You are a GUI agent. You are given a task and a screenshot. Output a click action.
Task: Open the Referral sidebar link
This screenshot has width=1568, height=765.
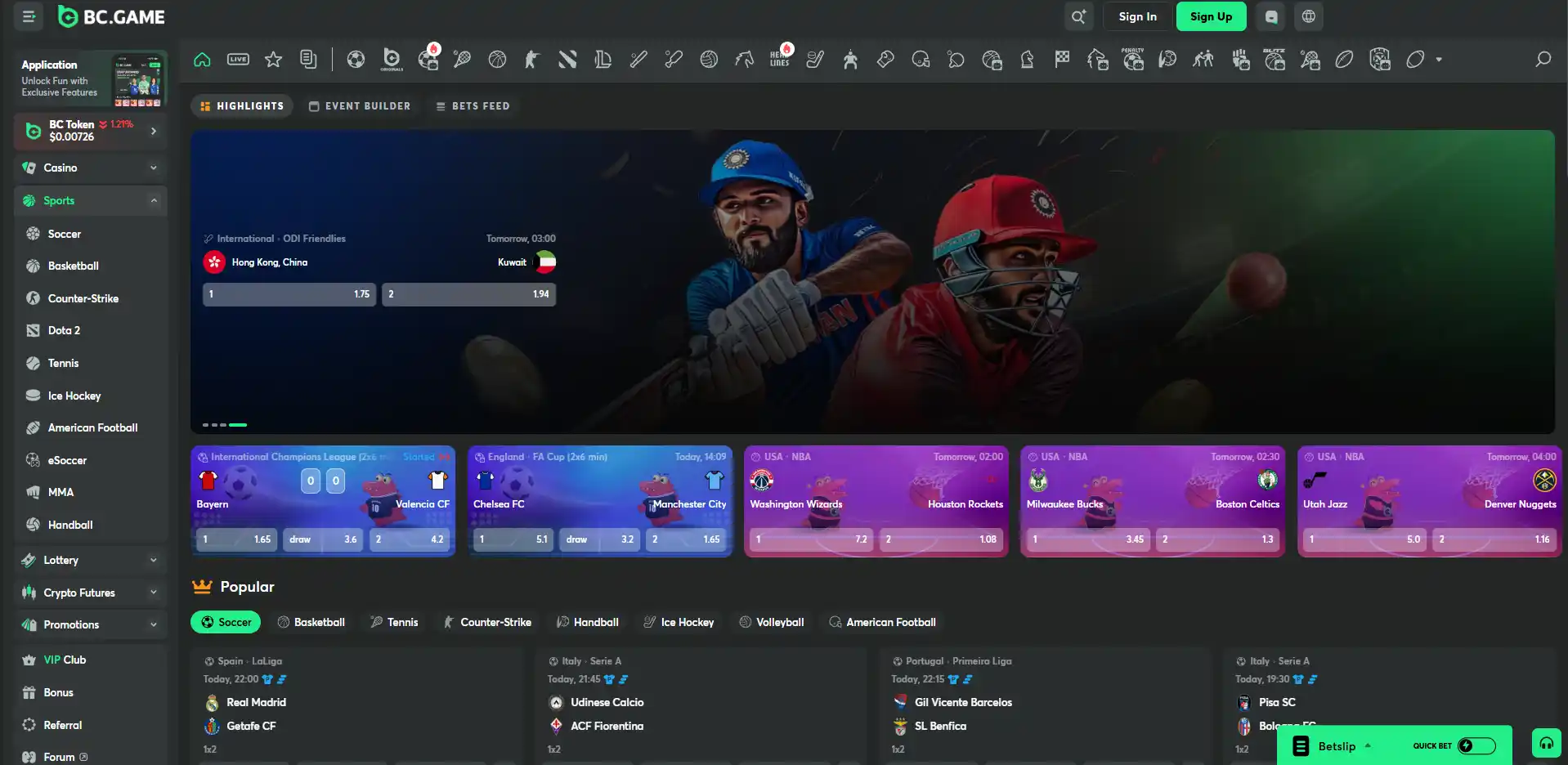[63, 725]
